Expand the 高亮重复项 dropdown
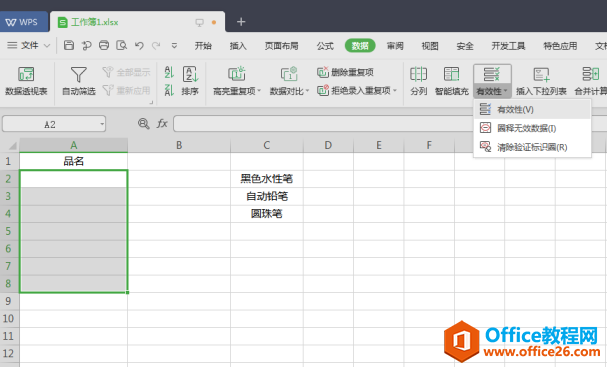The image size is (607, 369). pyautogui.click(x=259, y=91)
